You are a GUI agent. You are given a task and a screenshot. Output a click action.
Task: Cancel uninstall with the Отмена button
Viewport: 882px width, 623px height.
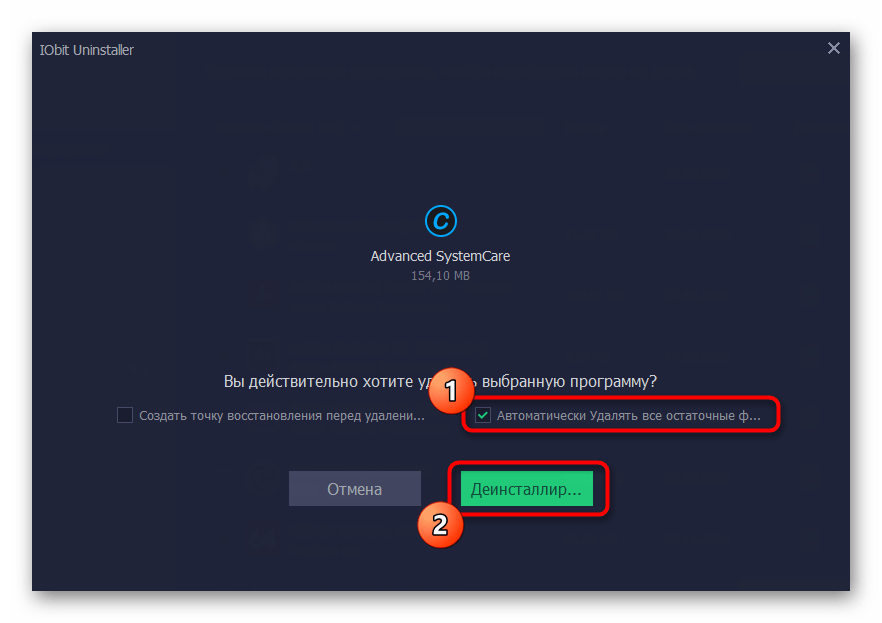click(354, 489)
